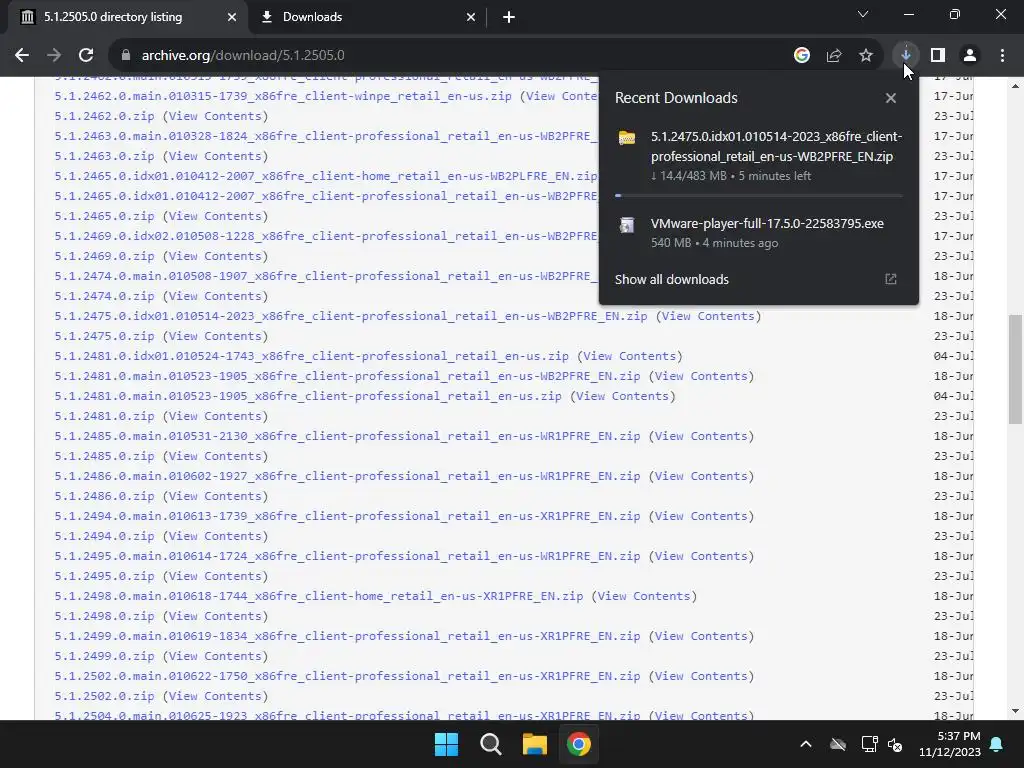The height and width of the screenshot is (768, 1024).
Task: Go back to the previous page
Action: pos(22,56)
